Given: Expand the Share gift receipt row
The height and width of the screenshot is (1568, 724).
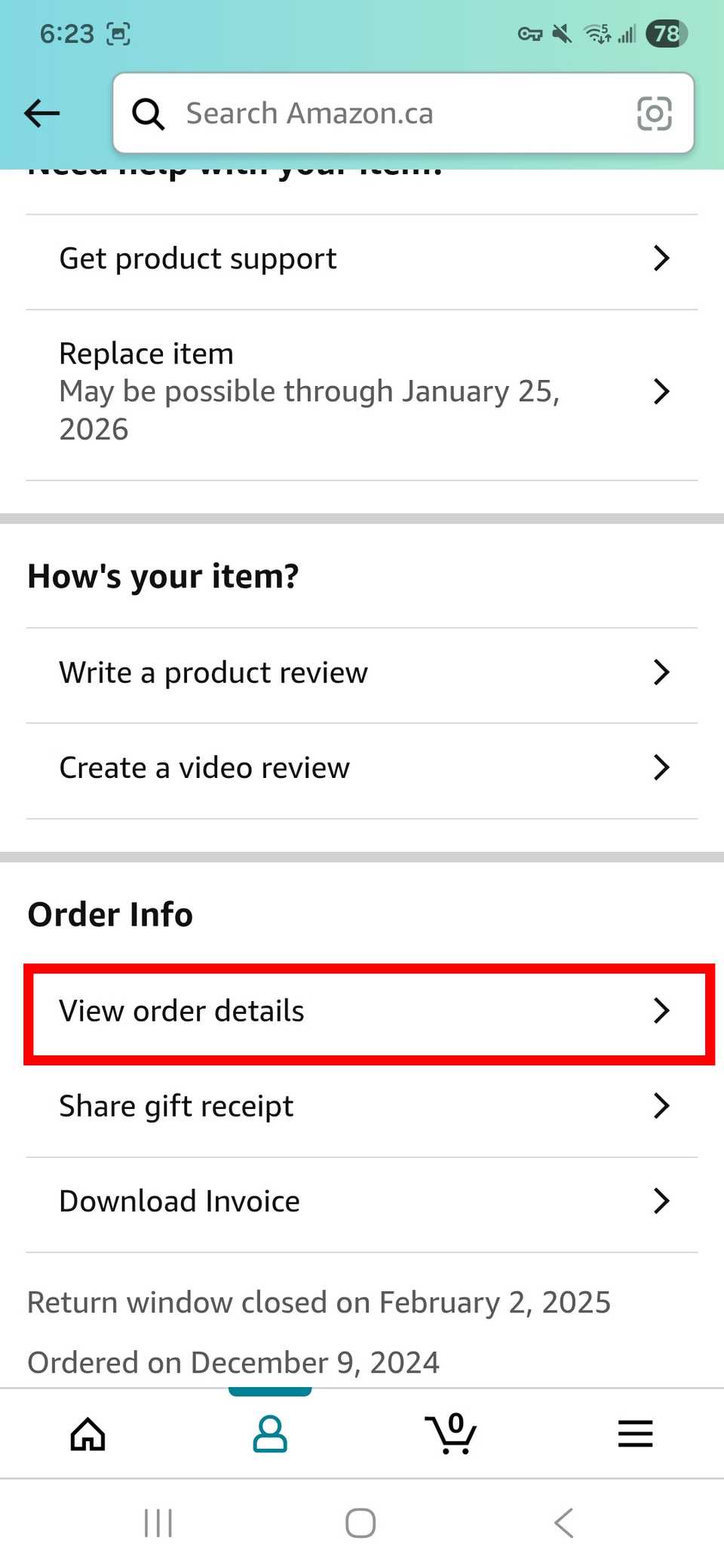Looking at the screenshot, I should 362,1106.
